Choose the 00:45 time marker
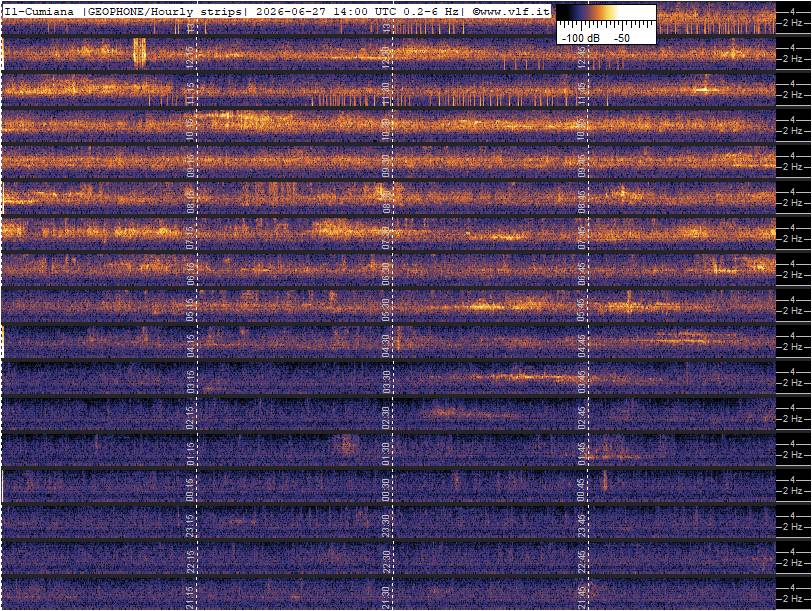Screen dimensions: 812x611 point(581,489)
